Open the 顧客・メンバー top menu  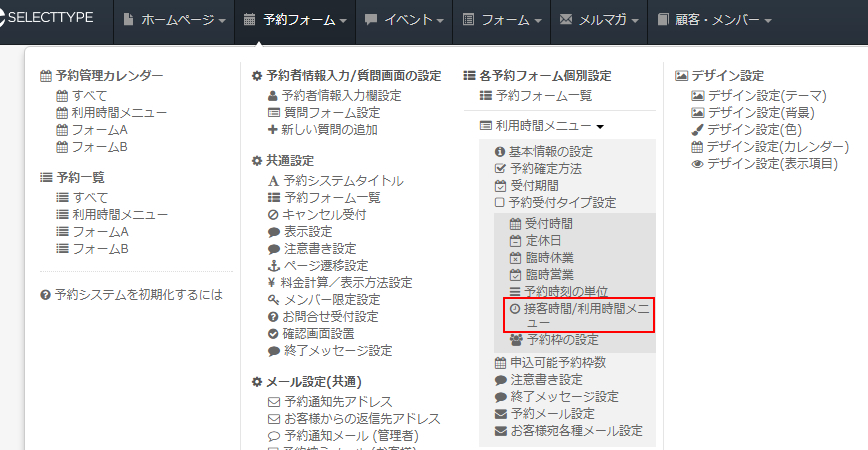pos(715,20)
